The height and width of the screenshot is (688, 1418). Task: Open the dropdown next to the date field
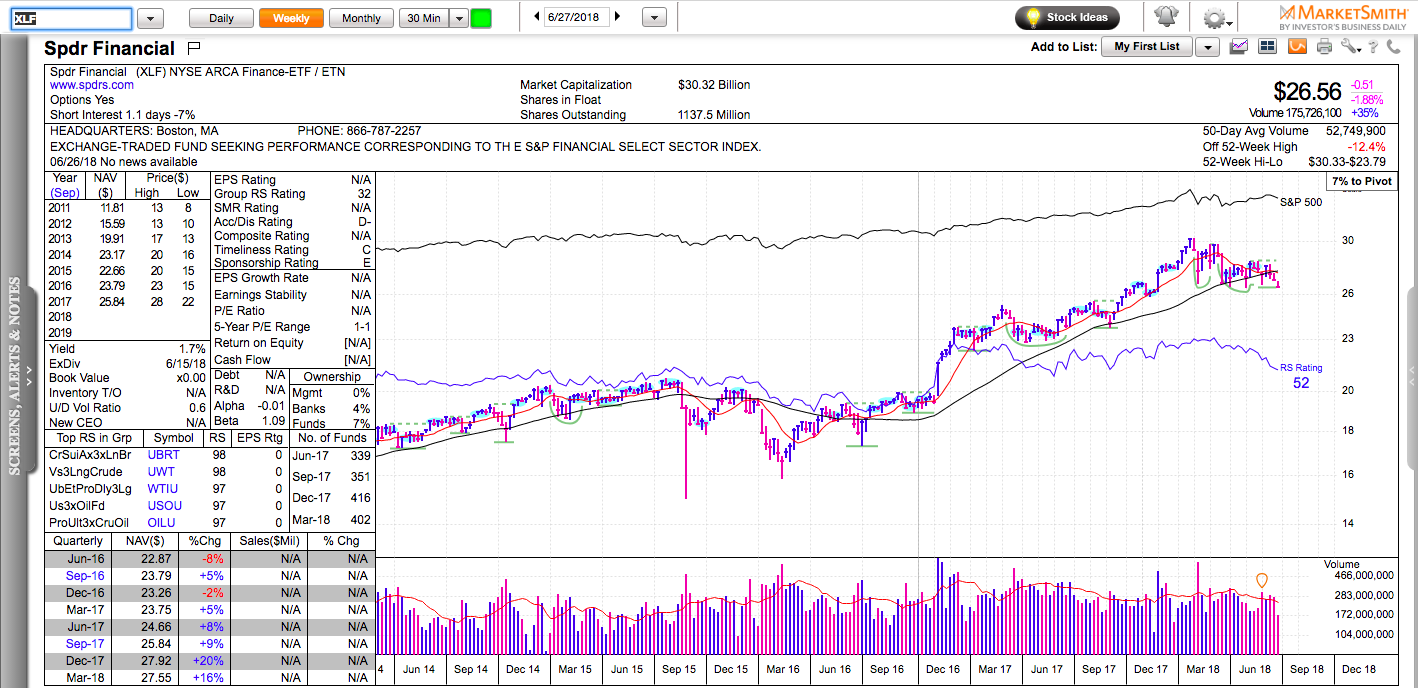click(x=654, y=18)
